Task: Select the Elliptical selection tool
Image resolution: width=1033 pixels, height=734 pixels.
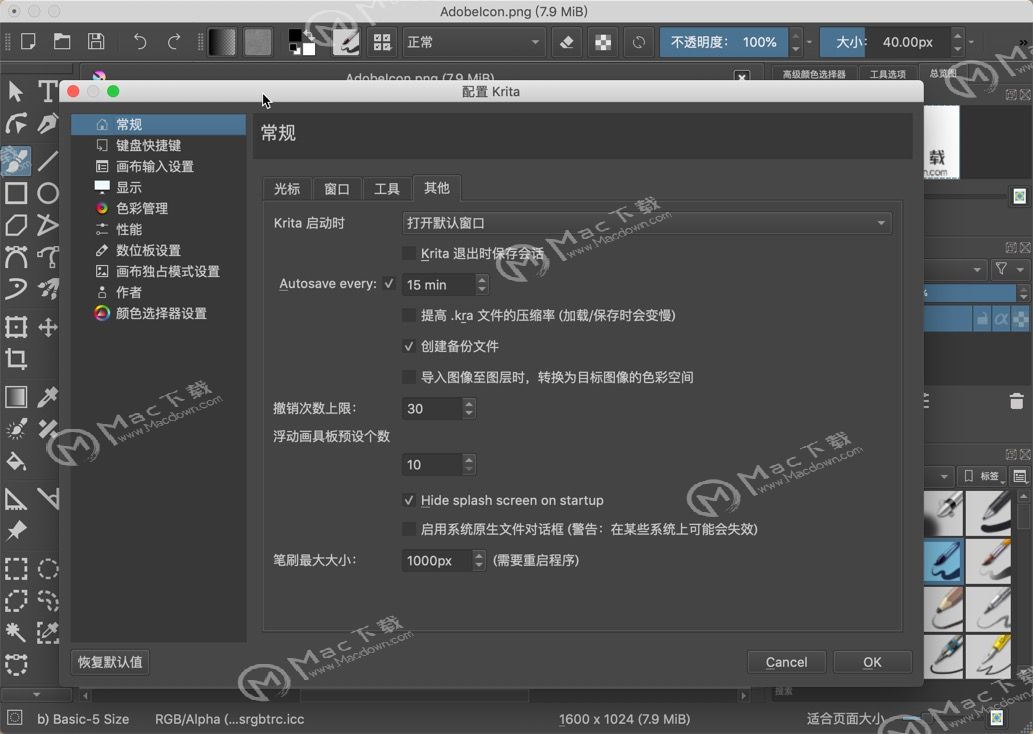Action: click(47, 569)
